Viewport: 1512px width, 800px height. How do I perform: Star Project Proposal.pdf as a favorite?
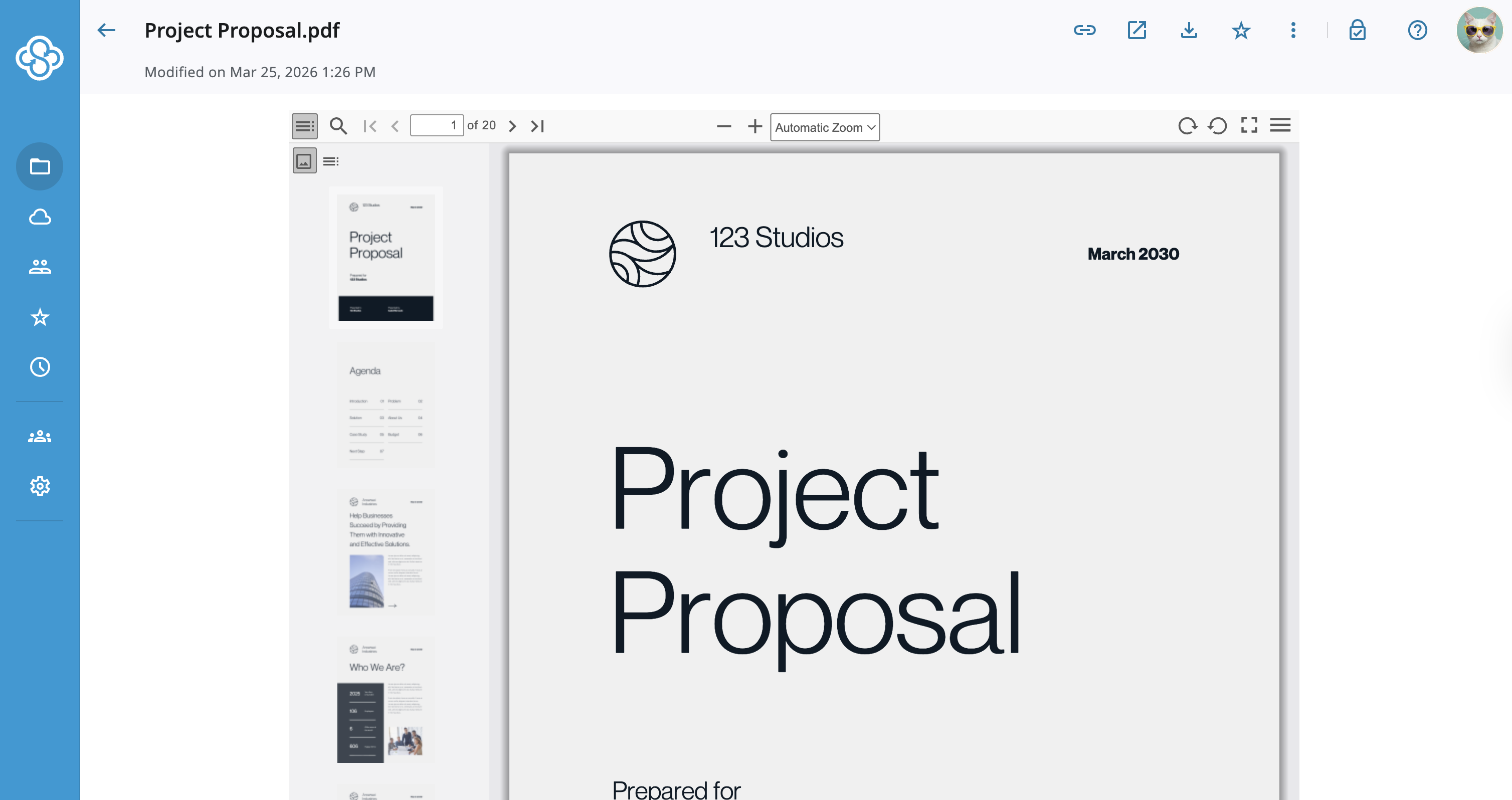1240,30
